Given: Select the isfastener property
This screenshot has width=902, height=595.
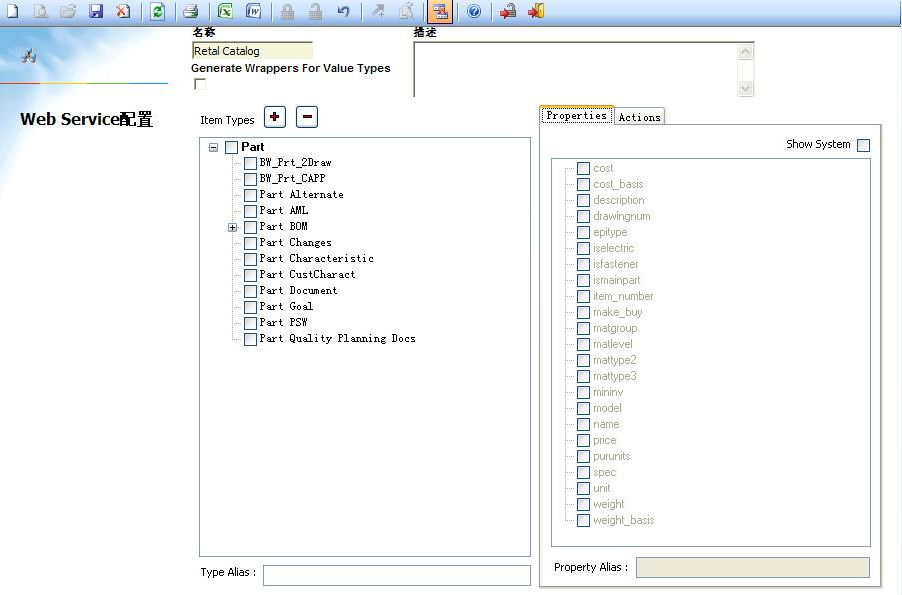Looking at the screenshot, I should tap(616, 264).
